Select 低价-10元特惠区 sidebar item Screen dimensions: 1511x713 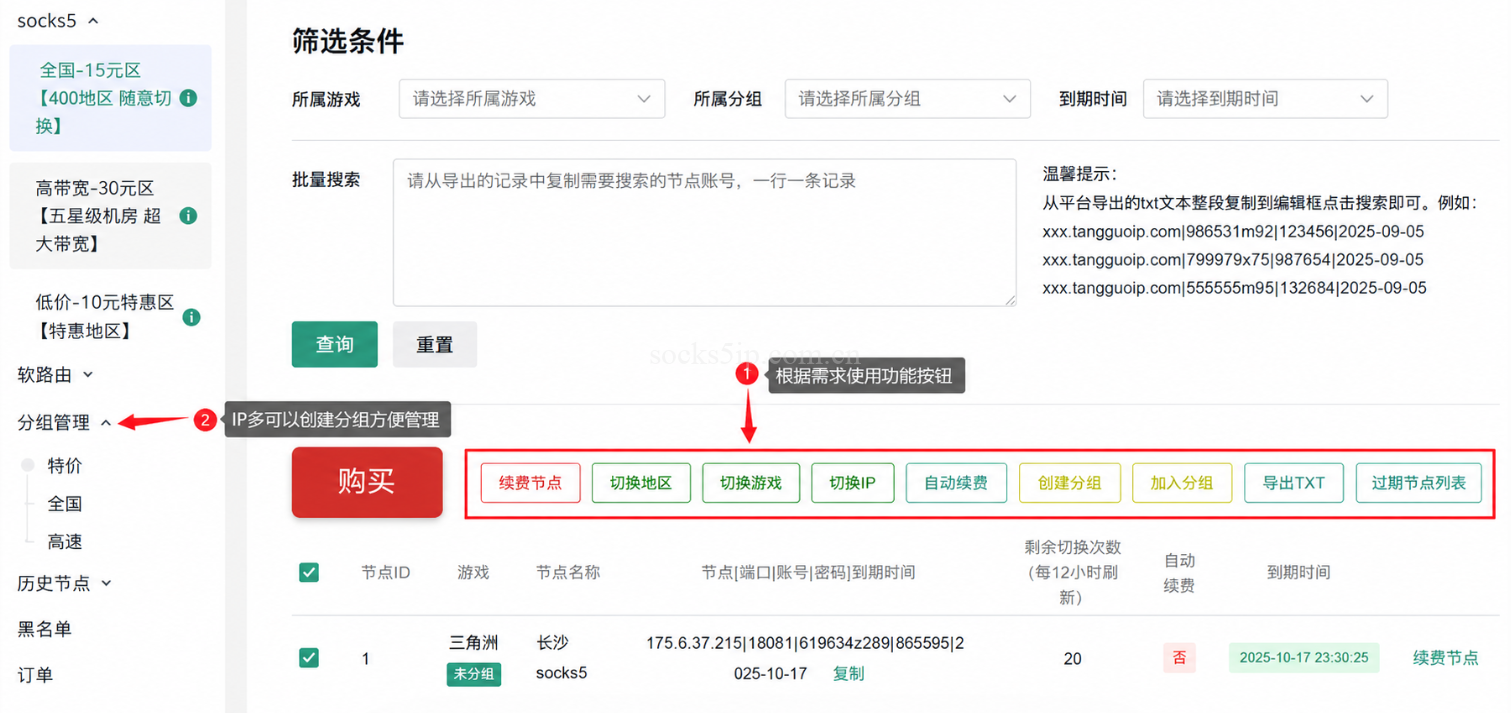pos(111,316)
